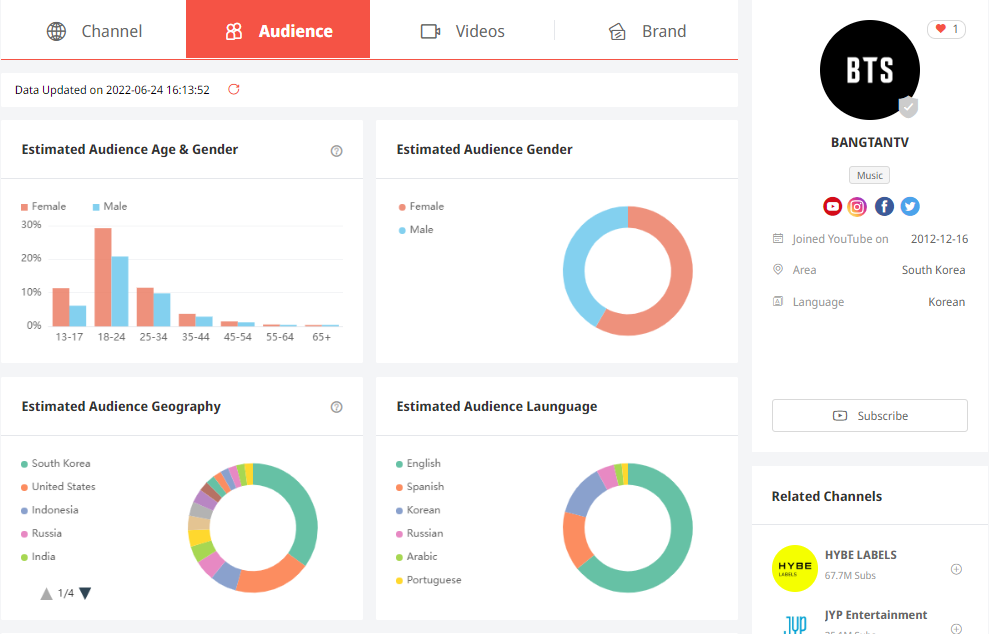Viewport: 989px width, 634px height.
Task: Click the BTS channel avatar
Action: point(870,70)
